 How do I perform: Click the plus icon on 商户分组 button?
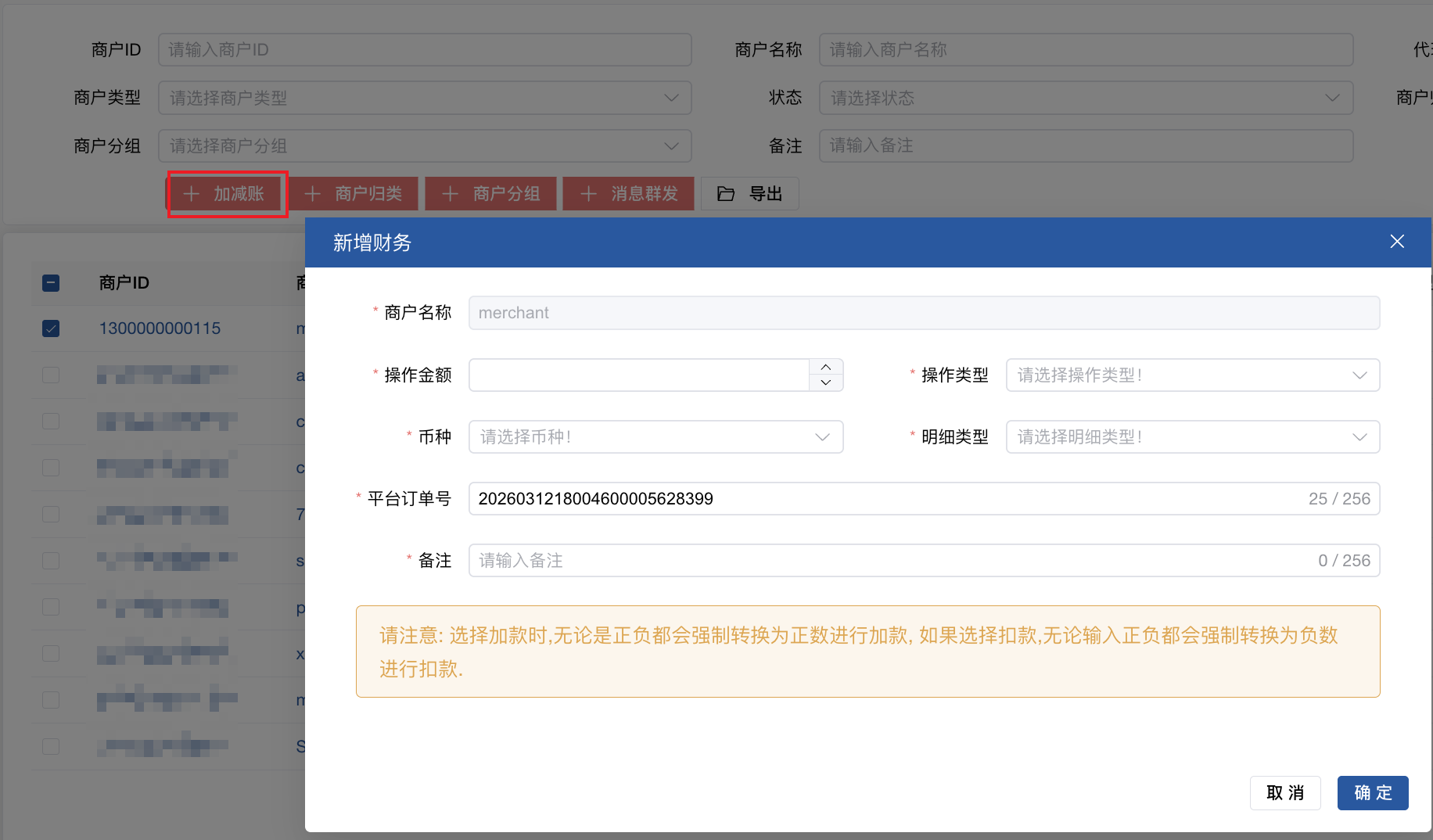[450, 194]
